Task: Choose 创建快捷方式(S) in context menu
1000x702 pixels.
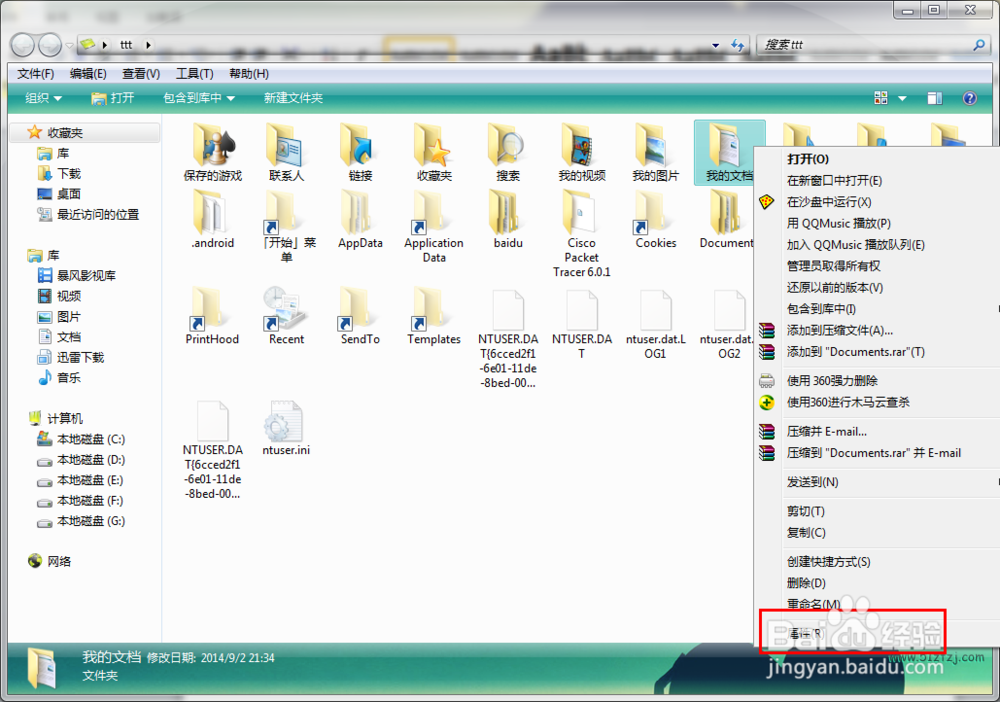Action: [877, 562]
